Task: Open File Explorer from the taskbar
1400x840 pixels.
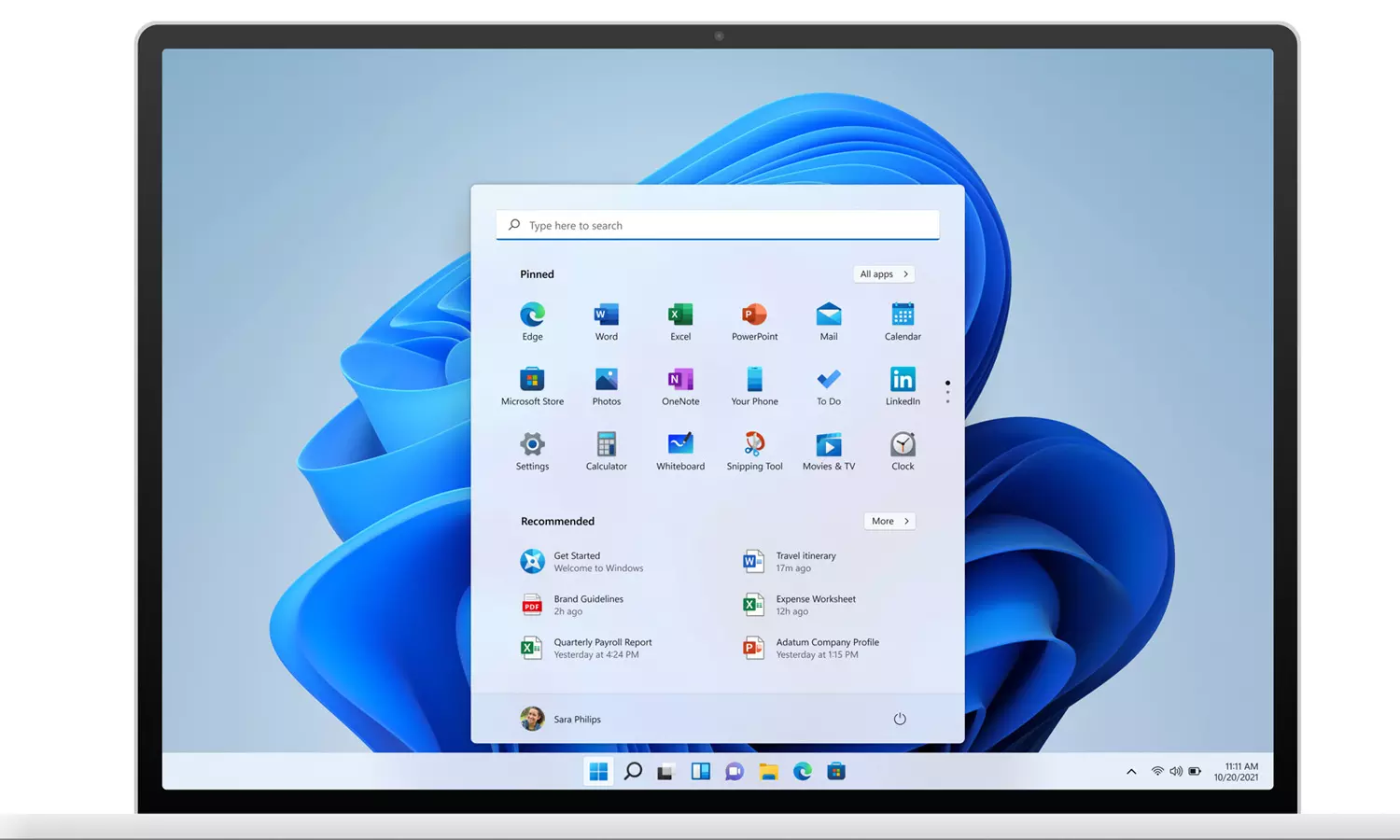Action: [768, 771]
